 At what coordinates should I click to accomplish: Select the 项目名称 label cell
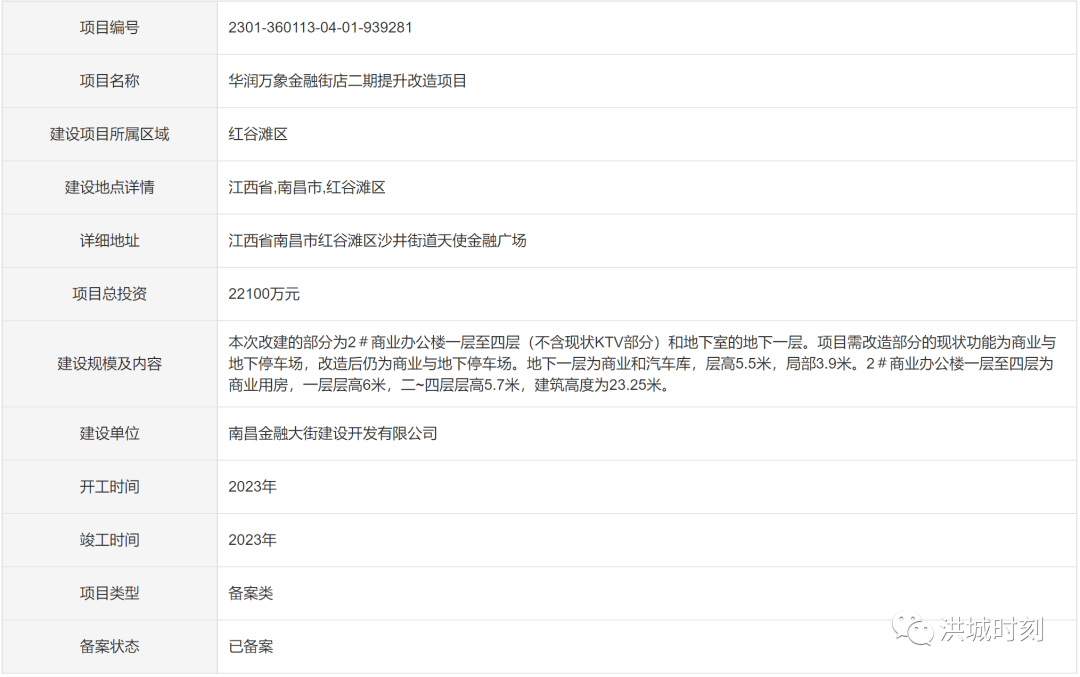109,81
